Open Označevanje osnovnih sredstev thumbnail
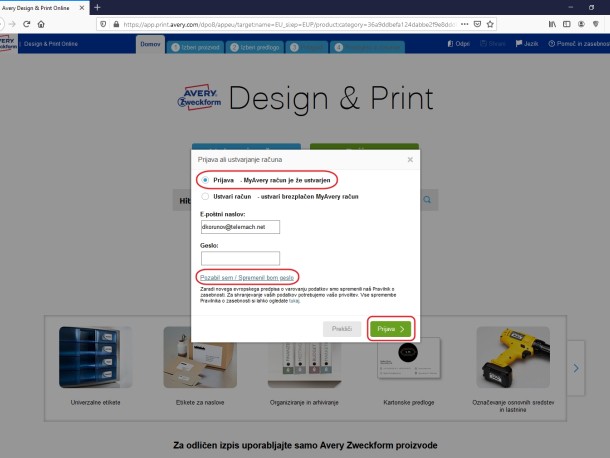This screenshot has height=458, width=610. [x=513, y=357]
